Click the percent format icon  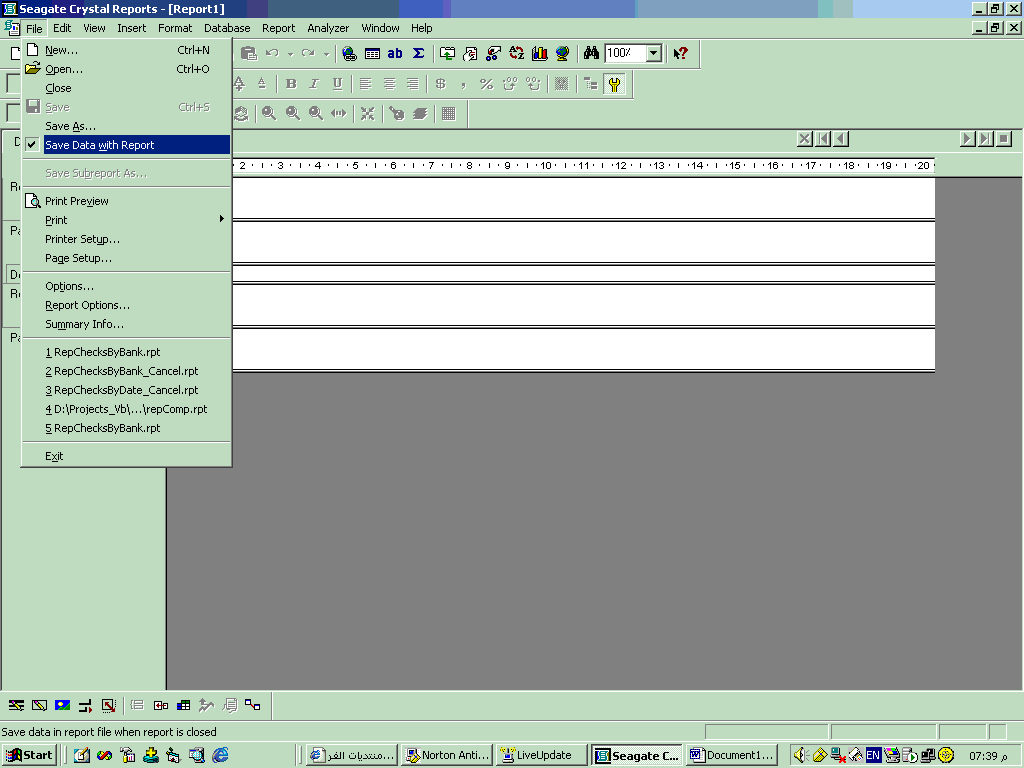487,84
